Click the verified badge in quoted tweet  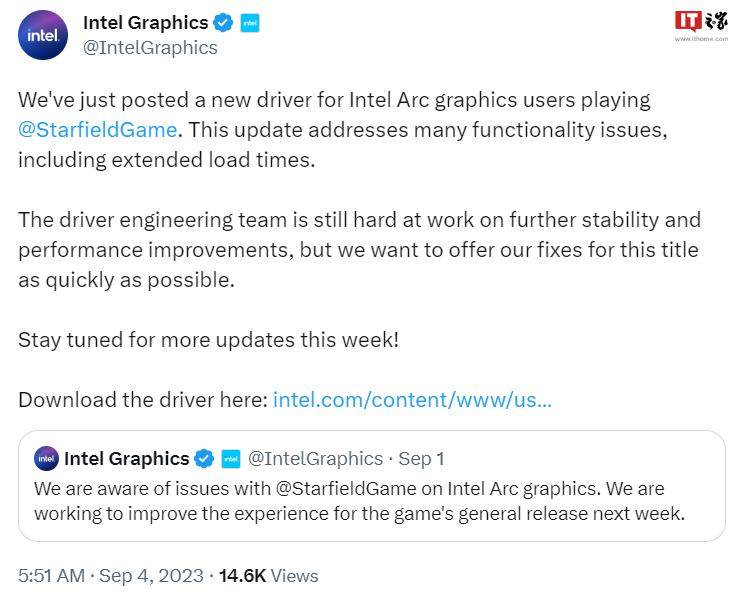point(204,459)
